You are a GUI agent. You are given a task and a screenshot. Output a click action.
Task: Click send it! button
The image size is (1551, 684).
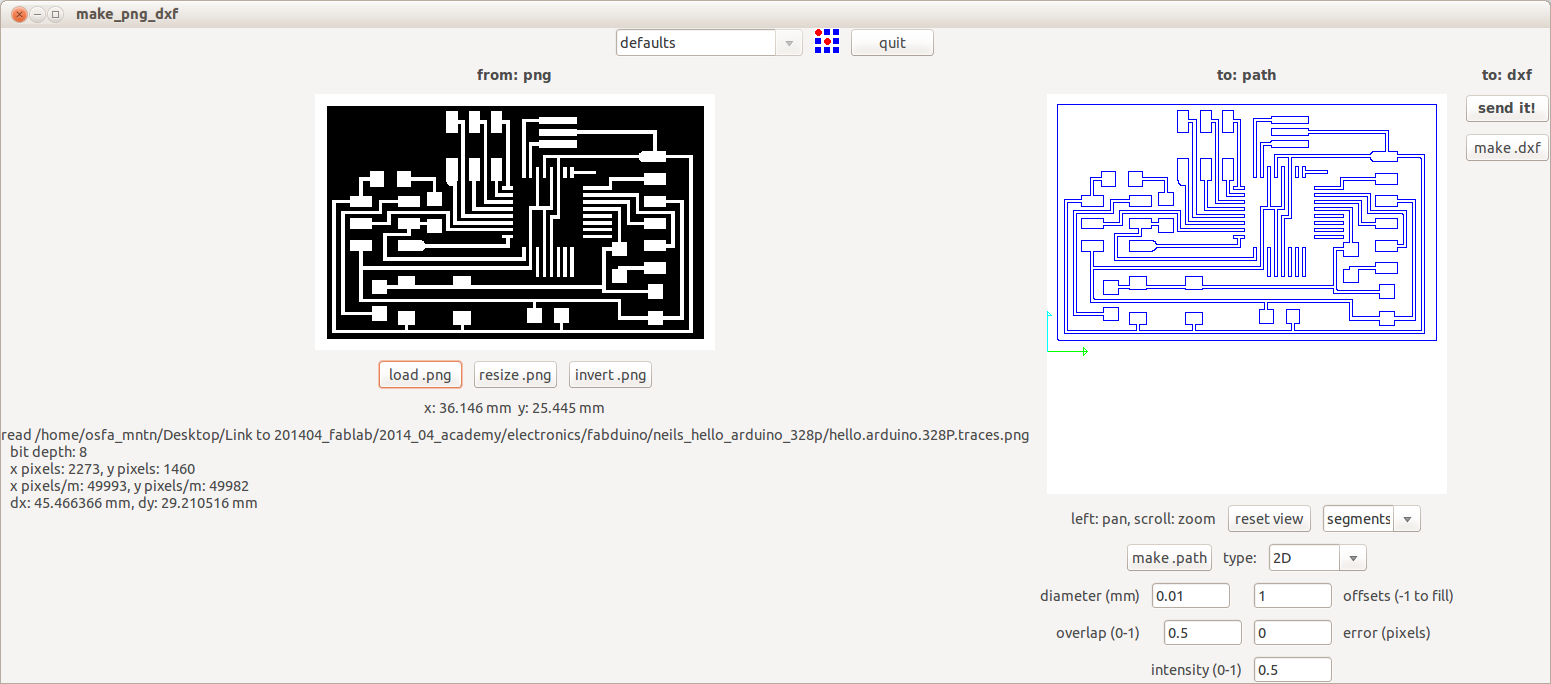pyautogui.click(x=1506, y=108)
